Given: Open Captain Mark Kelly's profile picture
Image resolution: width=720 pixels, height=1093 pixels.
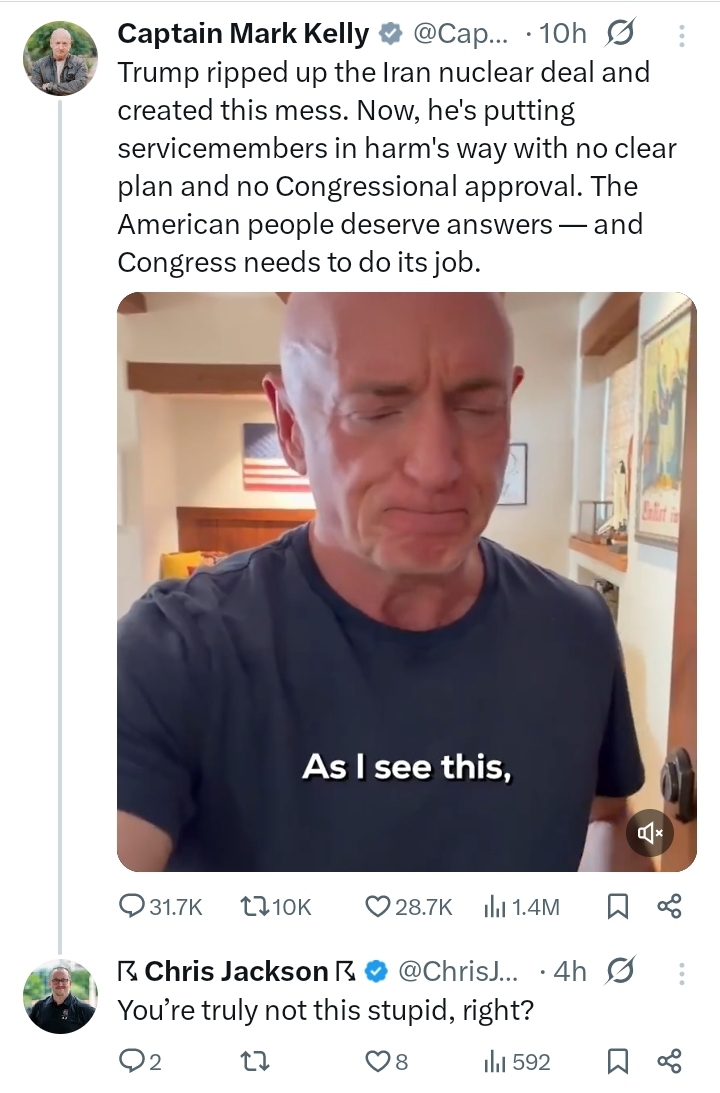Looking at the screenshot, I should [60, 58].
